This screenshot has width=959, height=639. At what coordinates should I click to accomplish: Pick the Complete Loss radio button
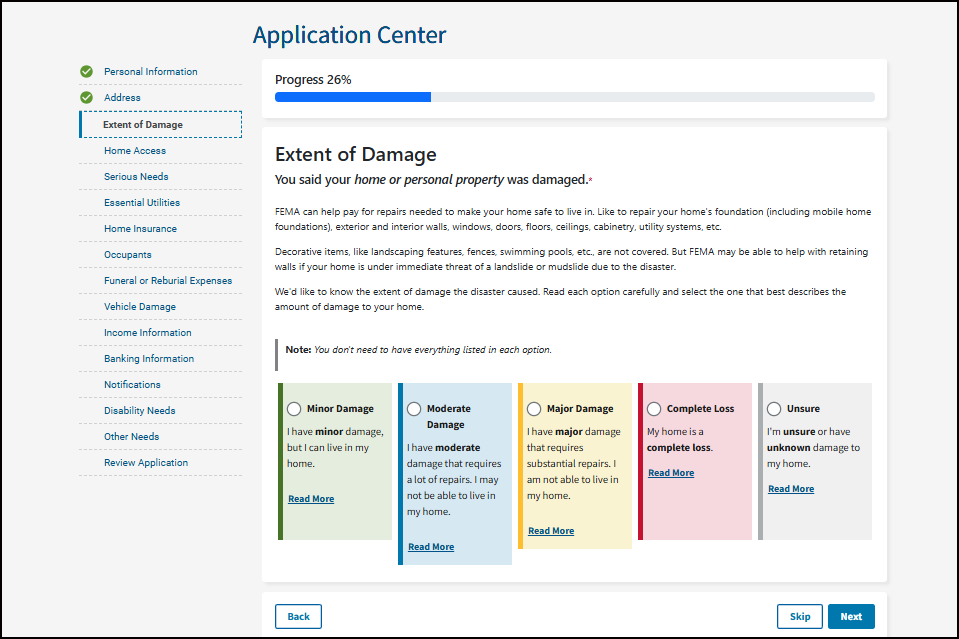pos(654,409)
